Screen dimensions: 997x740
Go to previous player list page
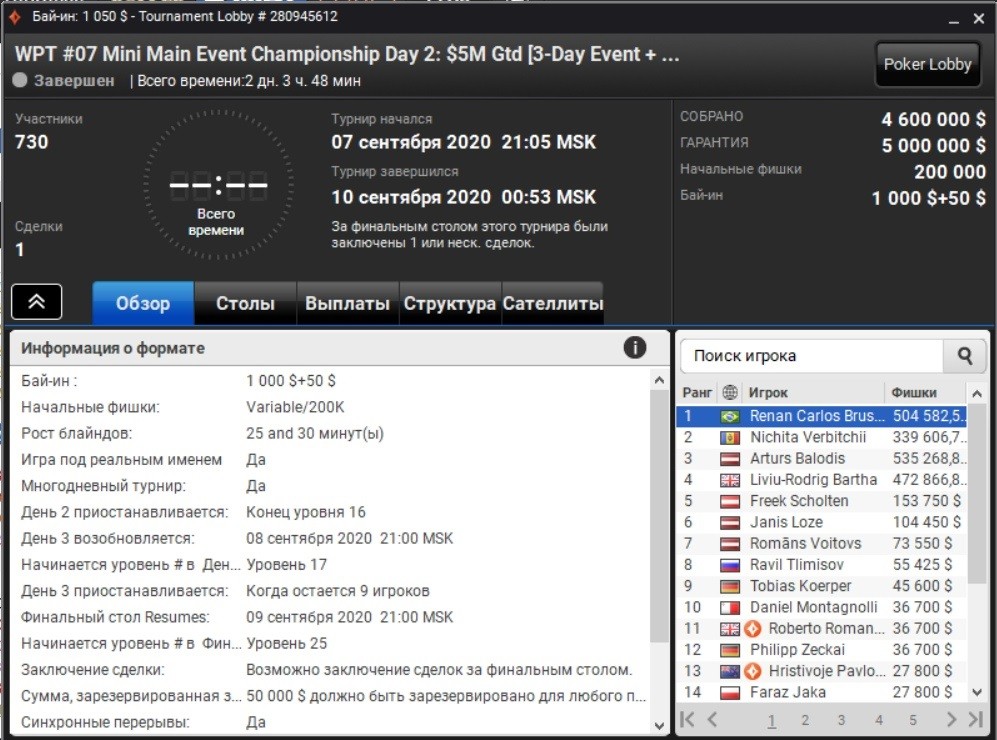coord(712,719)
